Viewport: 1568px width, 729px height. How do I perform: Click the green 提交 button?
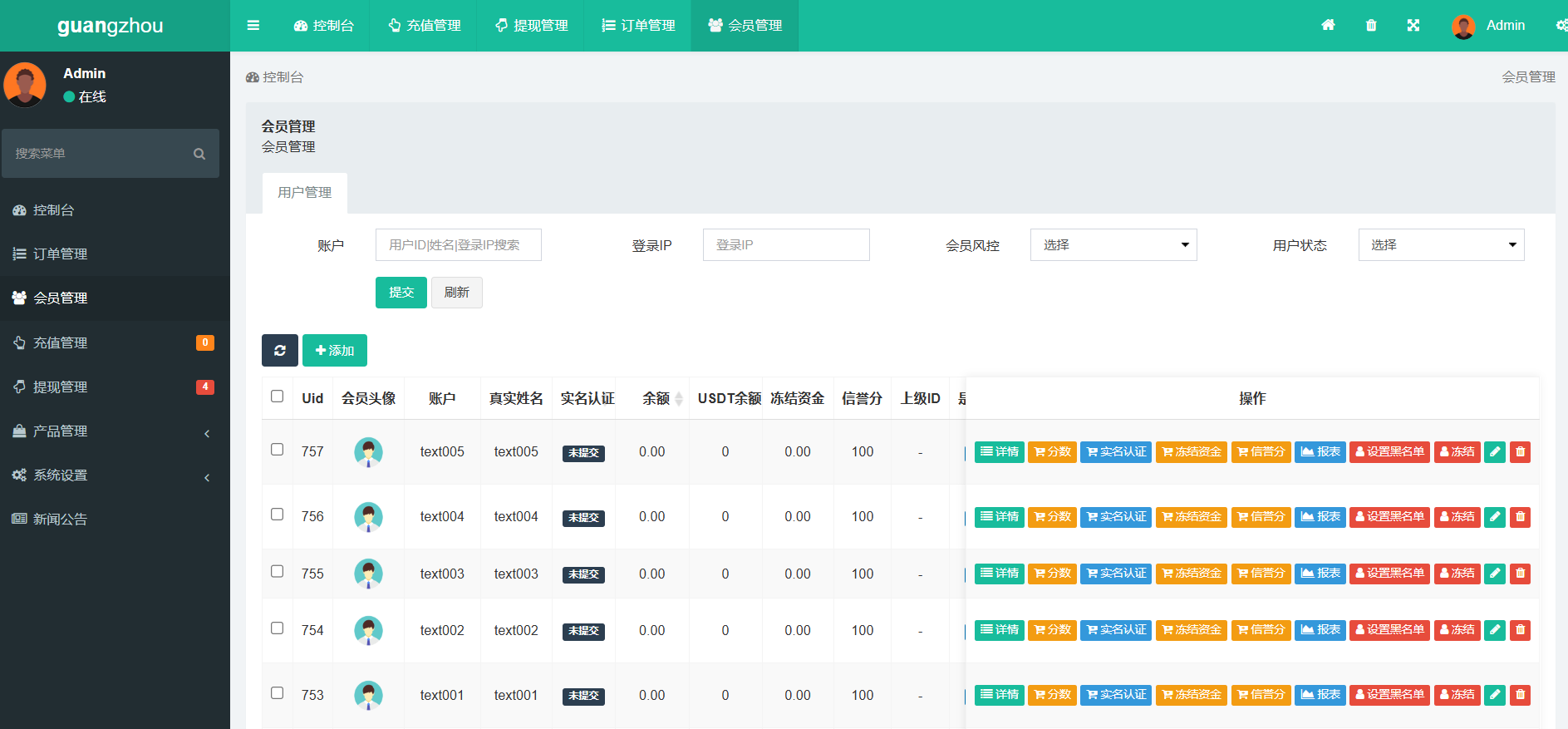tap(401, 293)
